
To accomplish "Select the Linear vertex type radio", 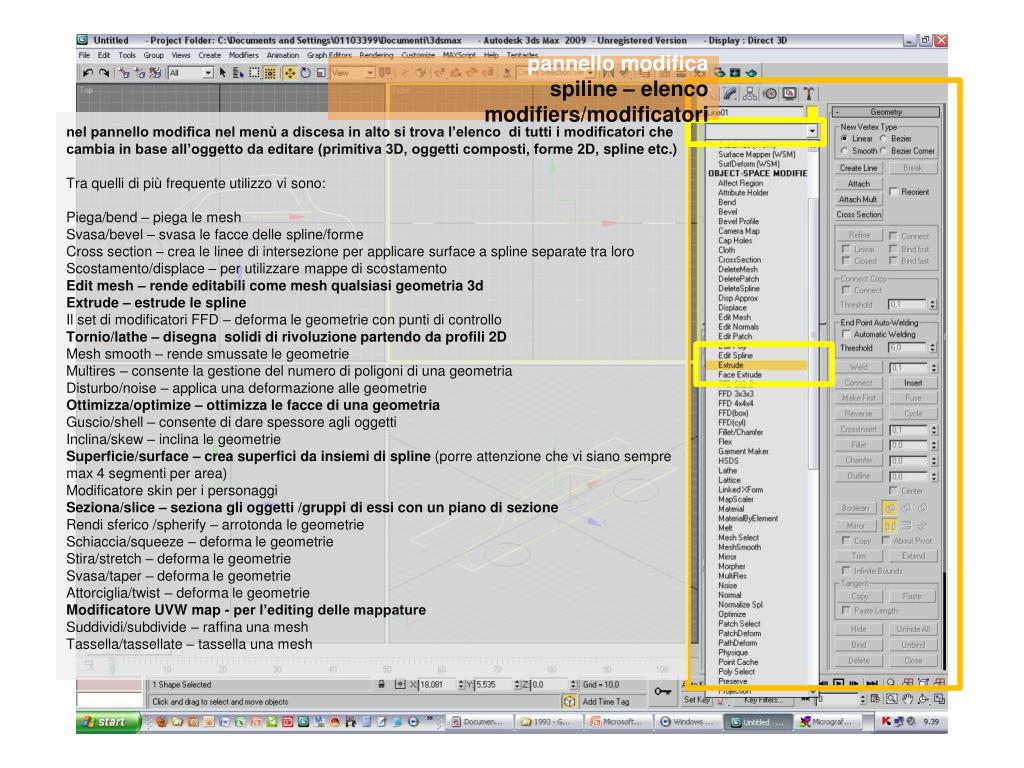I will (844, 138).
